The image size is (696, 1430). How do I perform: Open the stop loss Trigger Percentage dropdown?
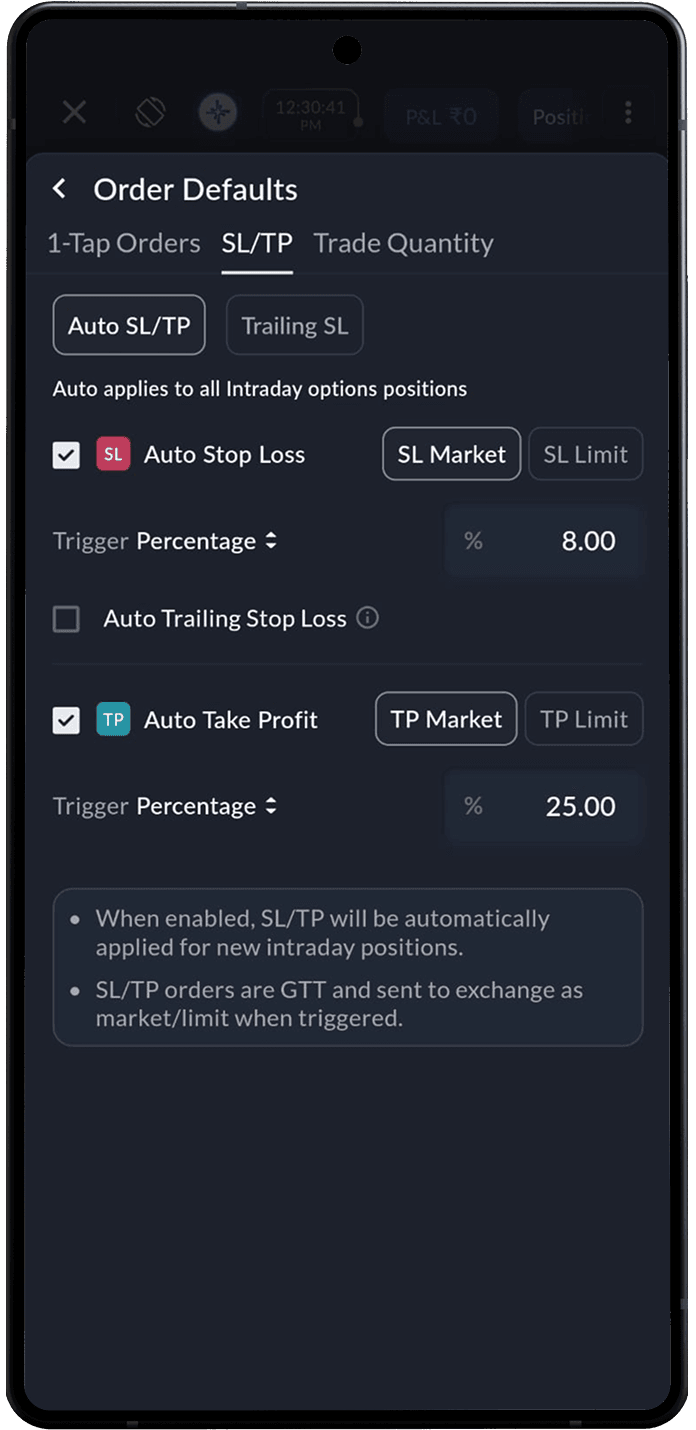(x=207, y=541)
